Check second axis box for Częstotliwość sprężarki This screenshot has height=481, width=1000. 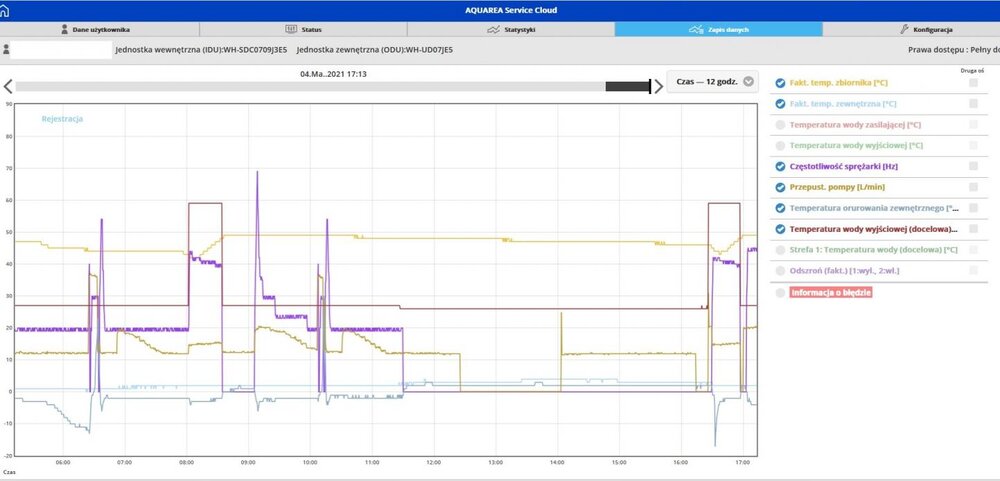coord(973,166)
